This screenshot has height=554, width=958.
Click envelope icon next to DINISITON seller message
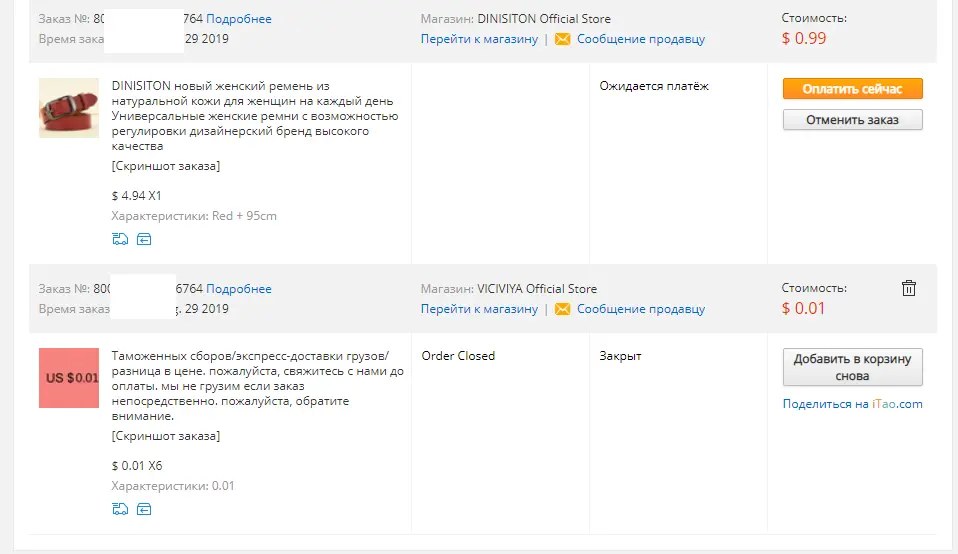click(x=562, y=39)
